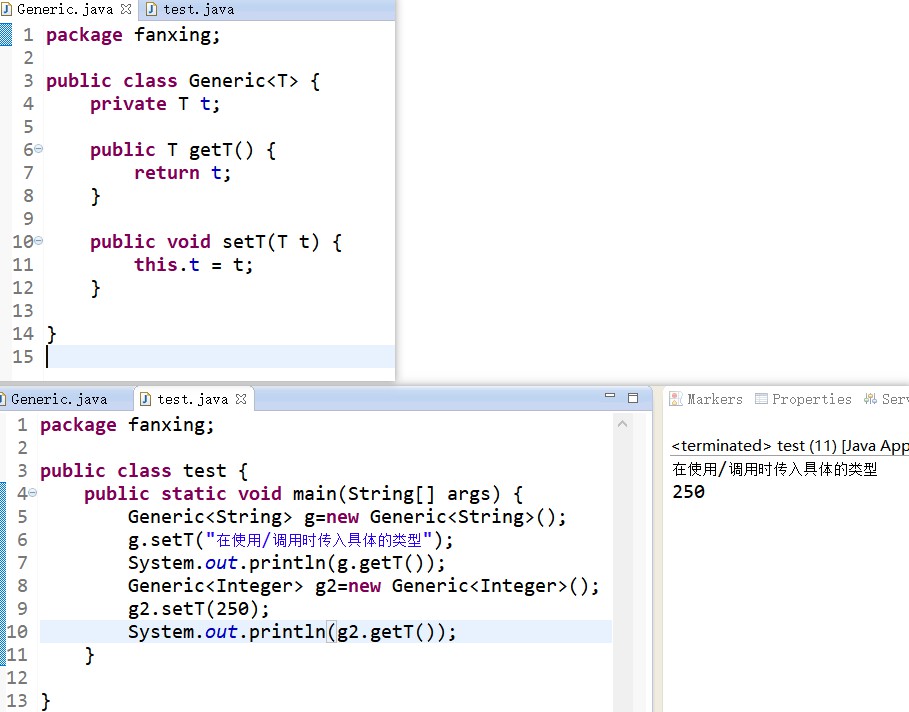Image resolution: width=909 pixels, height=712 pixels.
Task: Click 'private T t;' field line
Action: click(x=155, y=104)
